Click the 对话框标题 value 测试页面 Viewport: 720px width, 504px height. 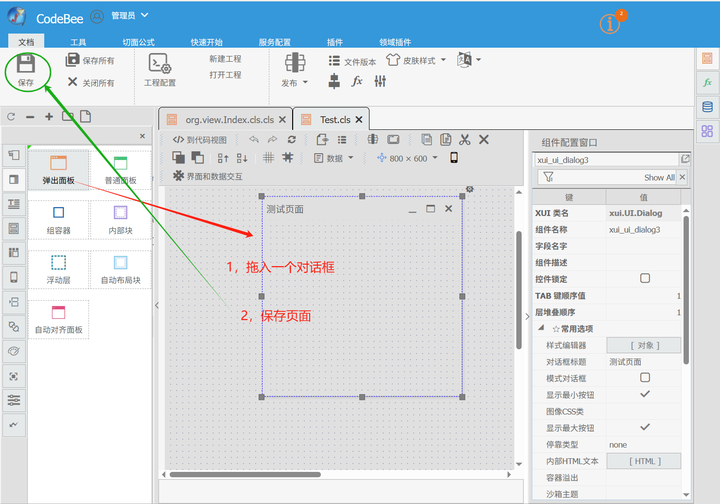tap(643, 362)
